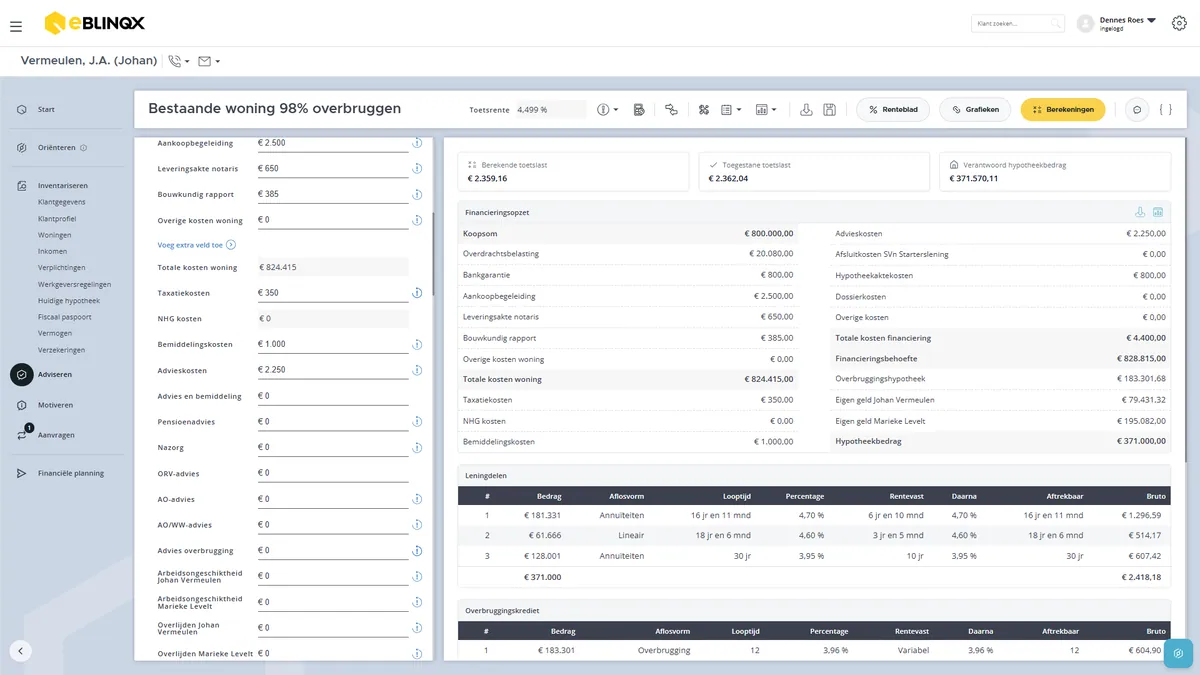Go to the Motiveren section

(55, 405)
